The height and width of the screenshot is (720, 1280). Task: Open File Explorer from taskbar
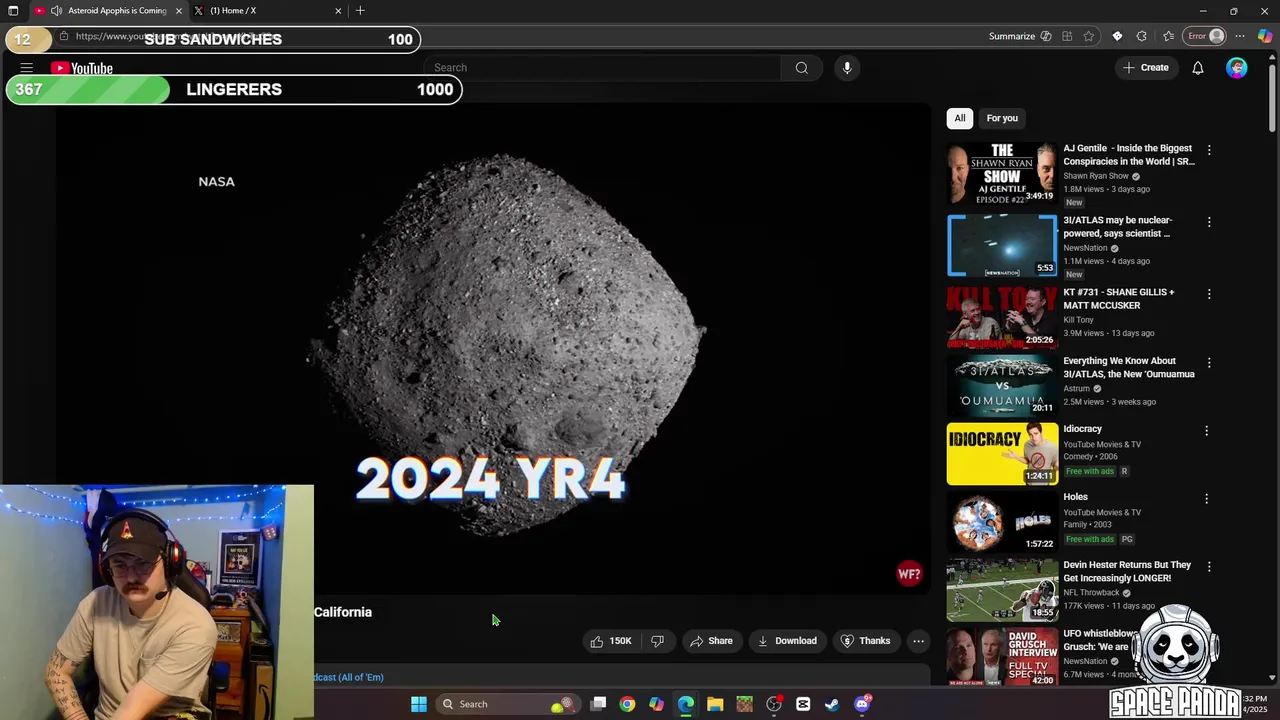(715, 704)
